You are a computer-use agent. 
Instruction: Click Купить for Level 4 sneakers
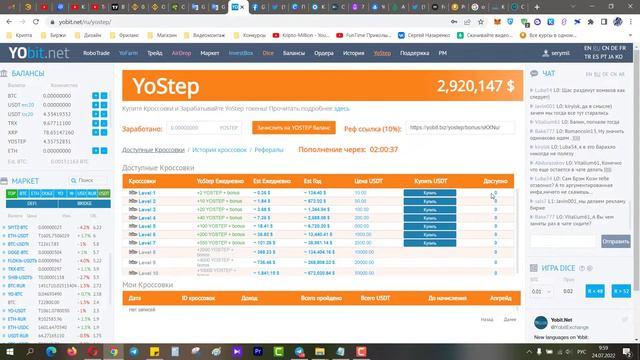tap(430, 218)
